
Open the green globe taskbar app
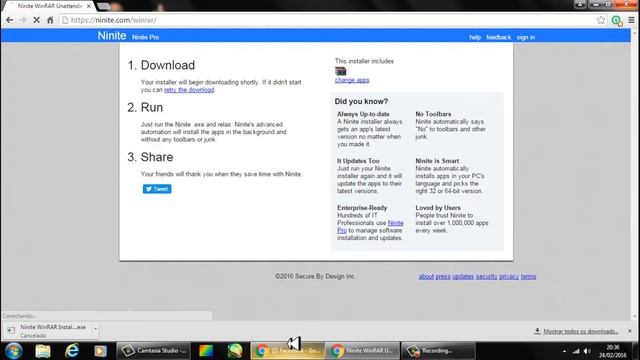235,351
